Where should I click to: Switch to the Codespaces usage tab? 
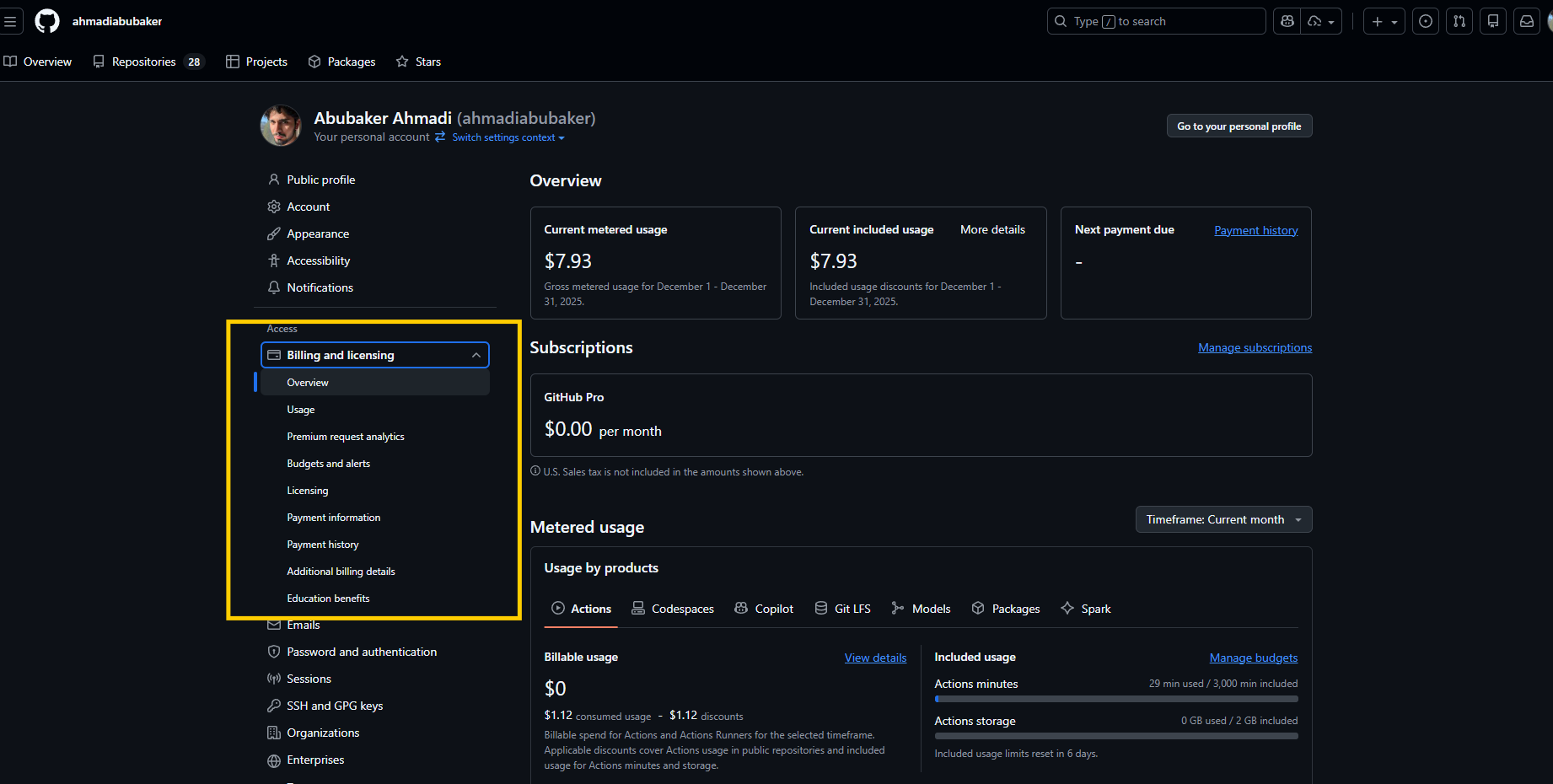tap(673, 609)
